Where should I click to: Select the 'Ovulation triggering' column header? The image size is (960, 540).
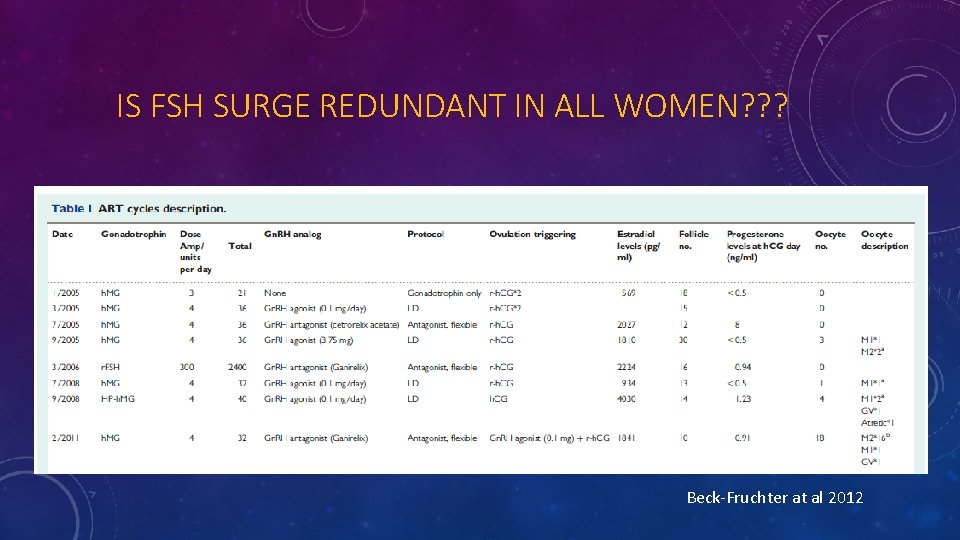533,234
